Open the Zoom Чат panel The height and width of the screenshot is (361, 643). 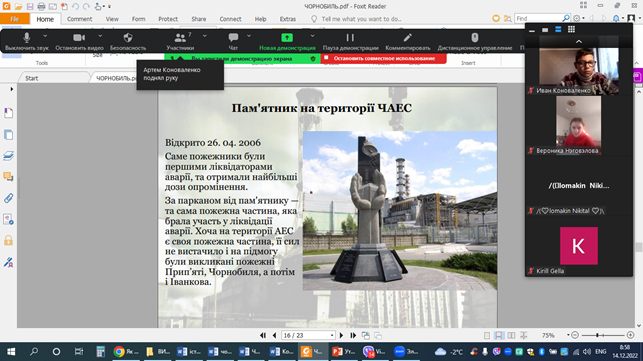point(233,41)
